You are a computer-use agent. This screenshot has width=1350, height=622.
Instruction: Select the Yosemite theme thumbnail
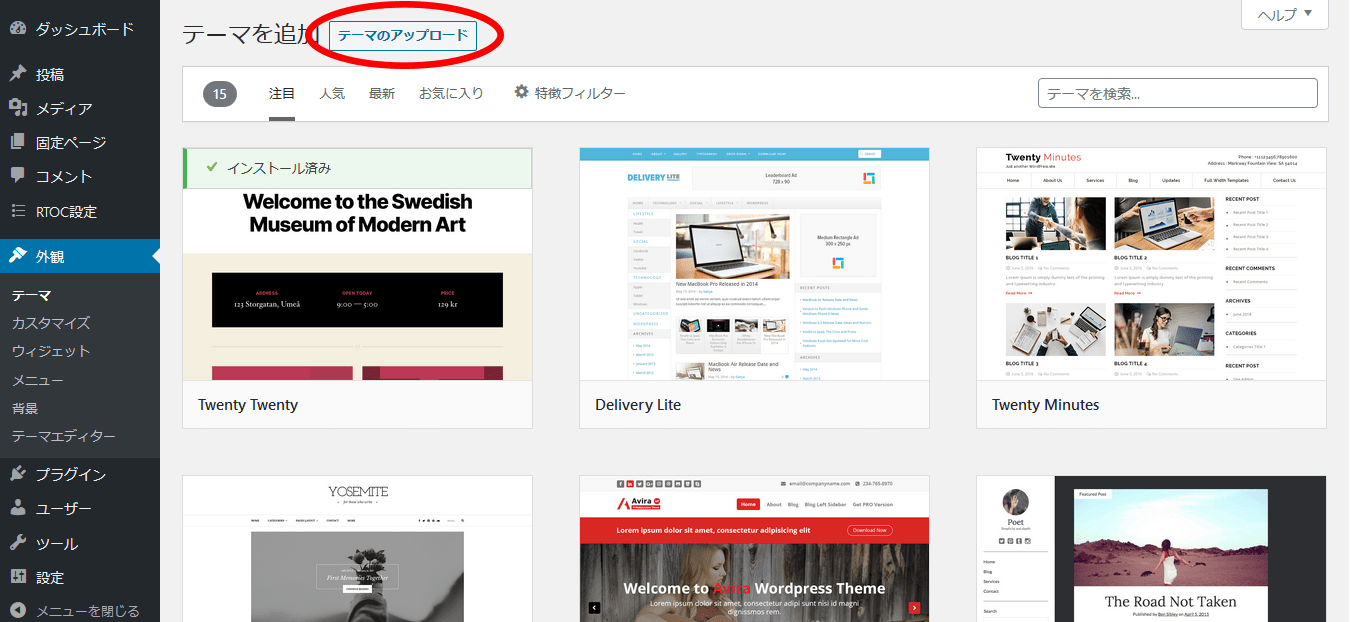tap(358, 549)
